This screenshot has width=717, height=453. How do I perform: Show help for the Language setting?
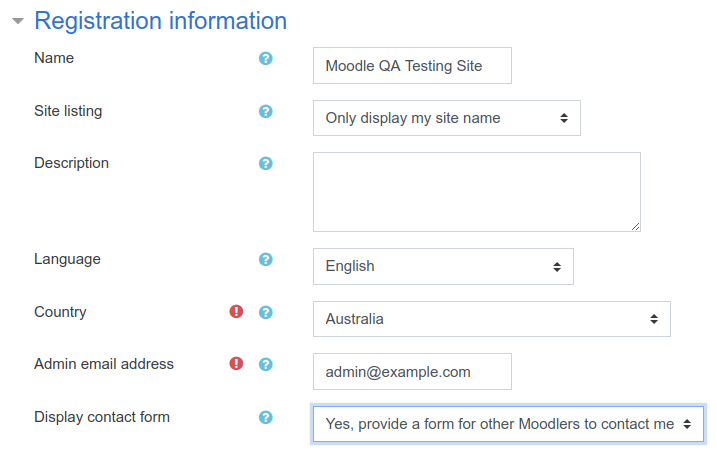(x=266, y=260)
